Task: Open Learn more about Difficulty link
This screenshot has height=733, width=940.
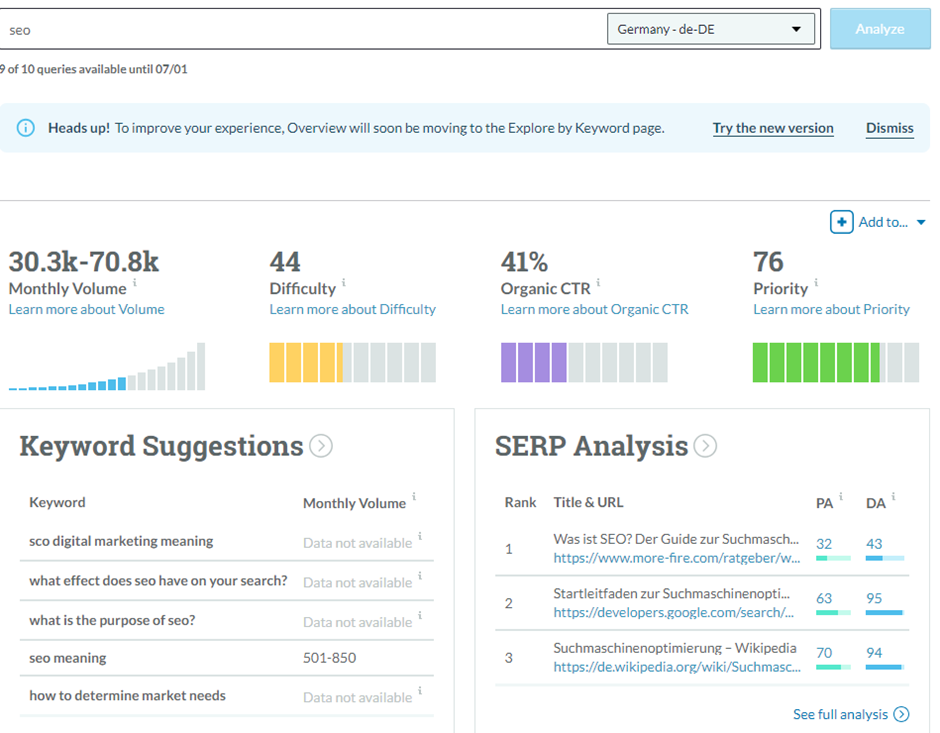Action: coord(352,310)
